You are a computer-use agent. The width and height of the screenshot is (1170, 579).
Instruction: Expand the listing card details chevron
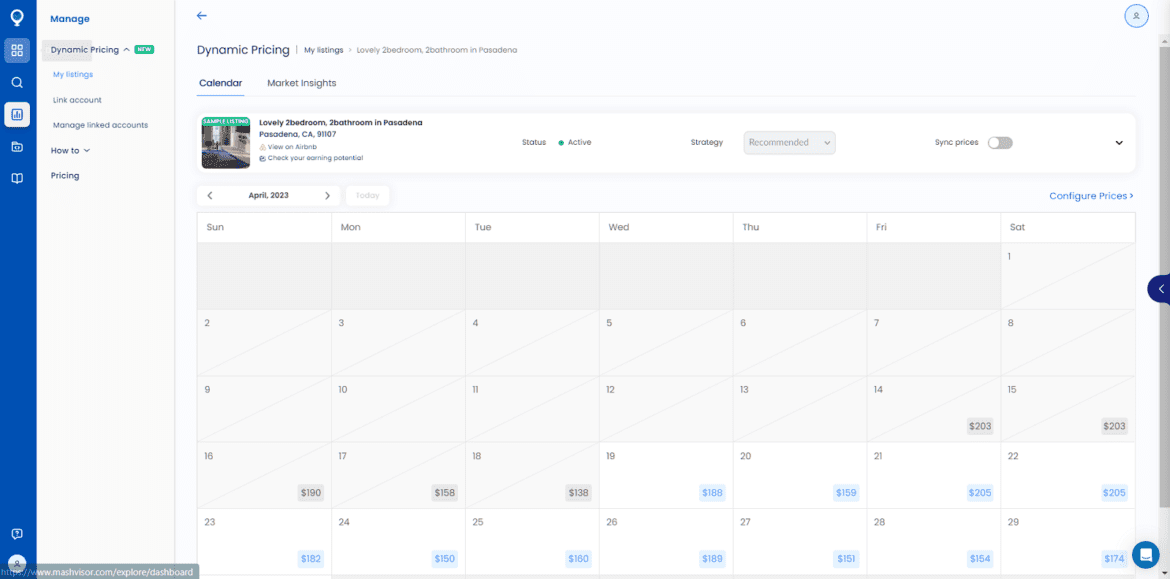[x=1119, y=143]
